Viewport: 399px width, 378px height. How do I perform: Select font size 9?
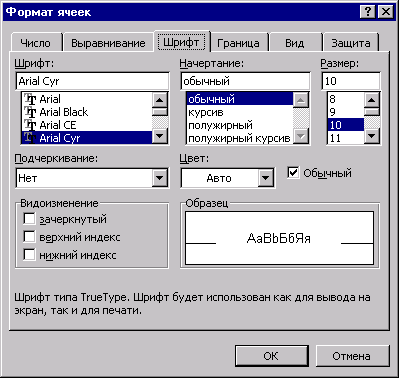point(345,112)
